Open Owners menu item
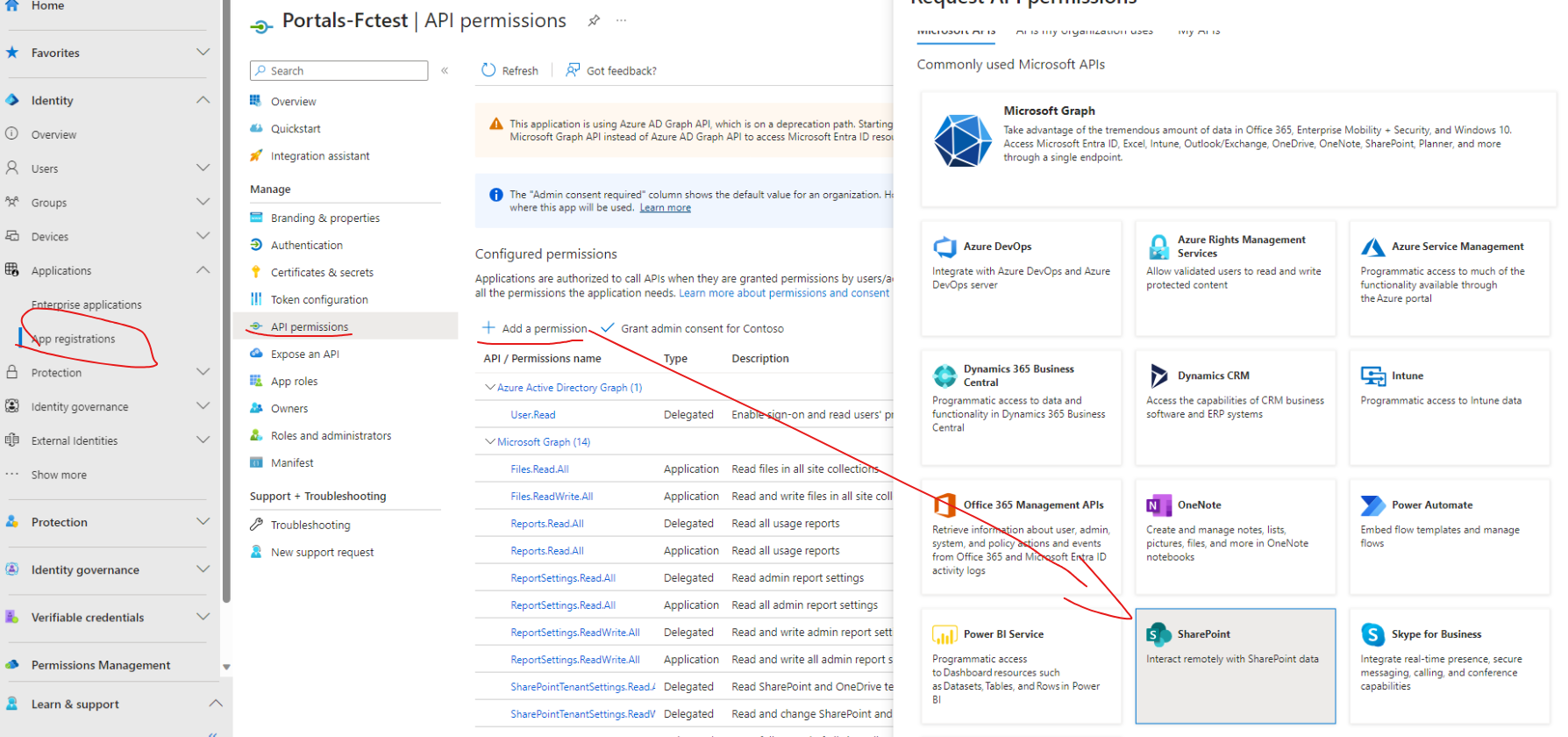1568x737 pixels. [289, 408]
